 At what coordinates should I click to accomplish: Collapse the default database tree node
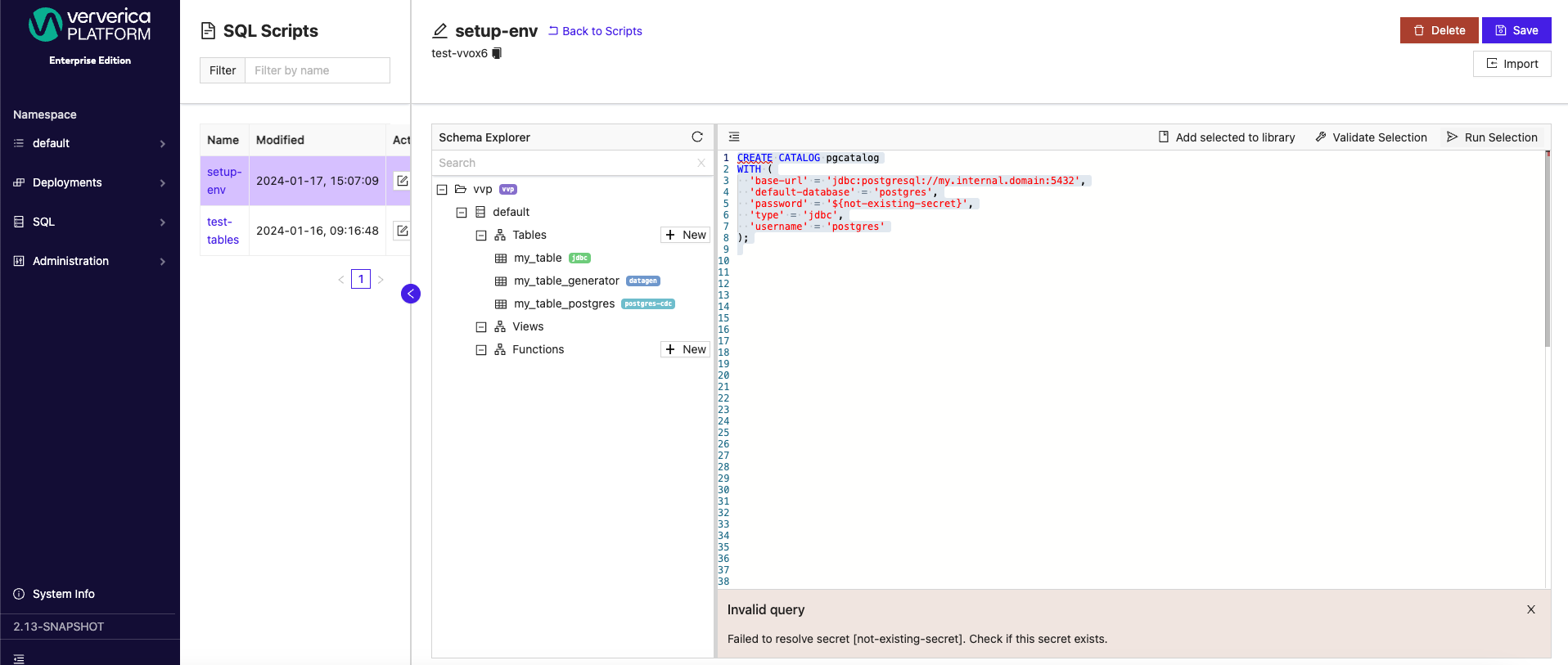point(462,213)
